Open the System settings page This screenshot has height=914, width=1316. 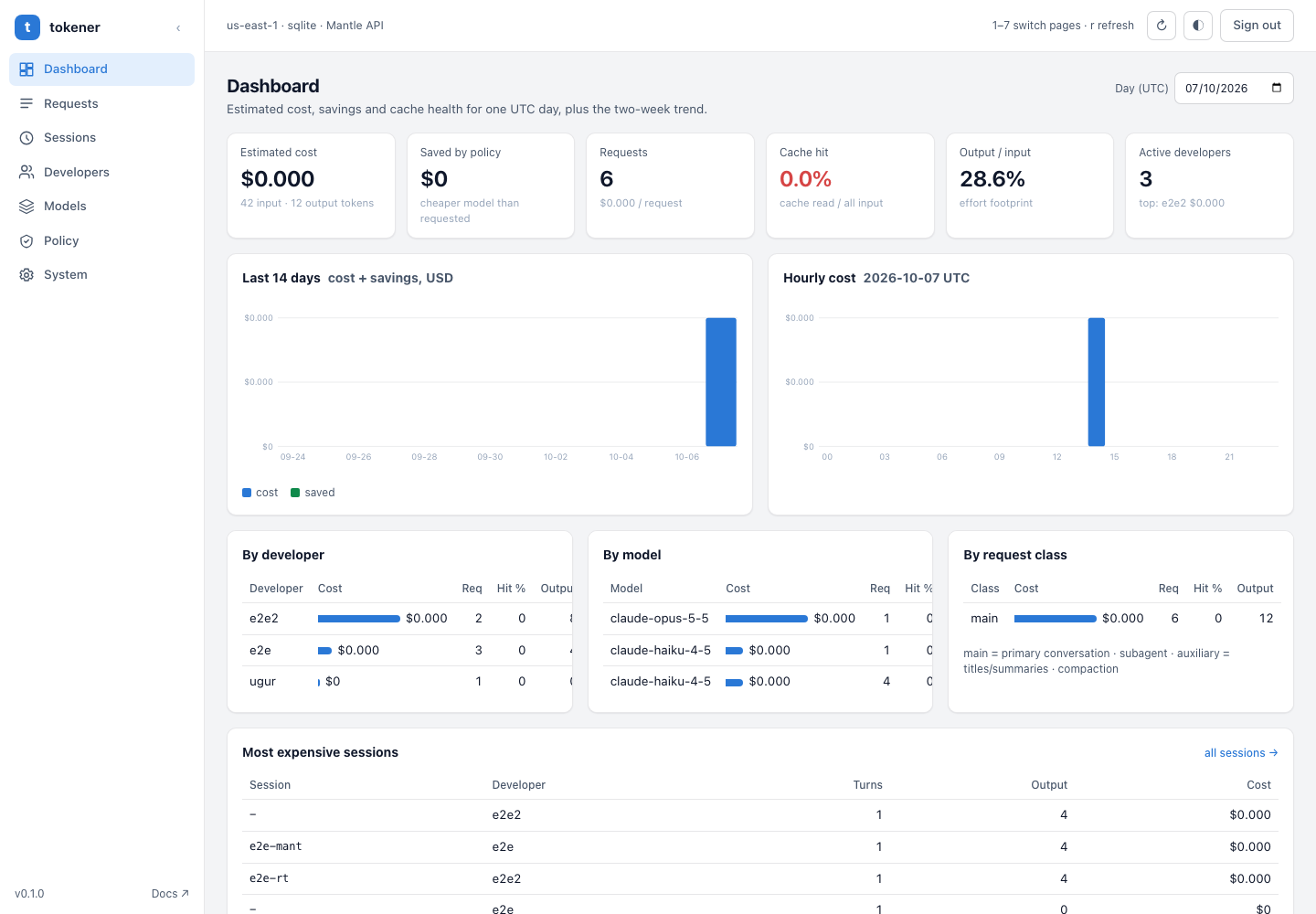coord(101,275)
